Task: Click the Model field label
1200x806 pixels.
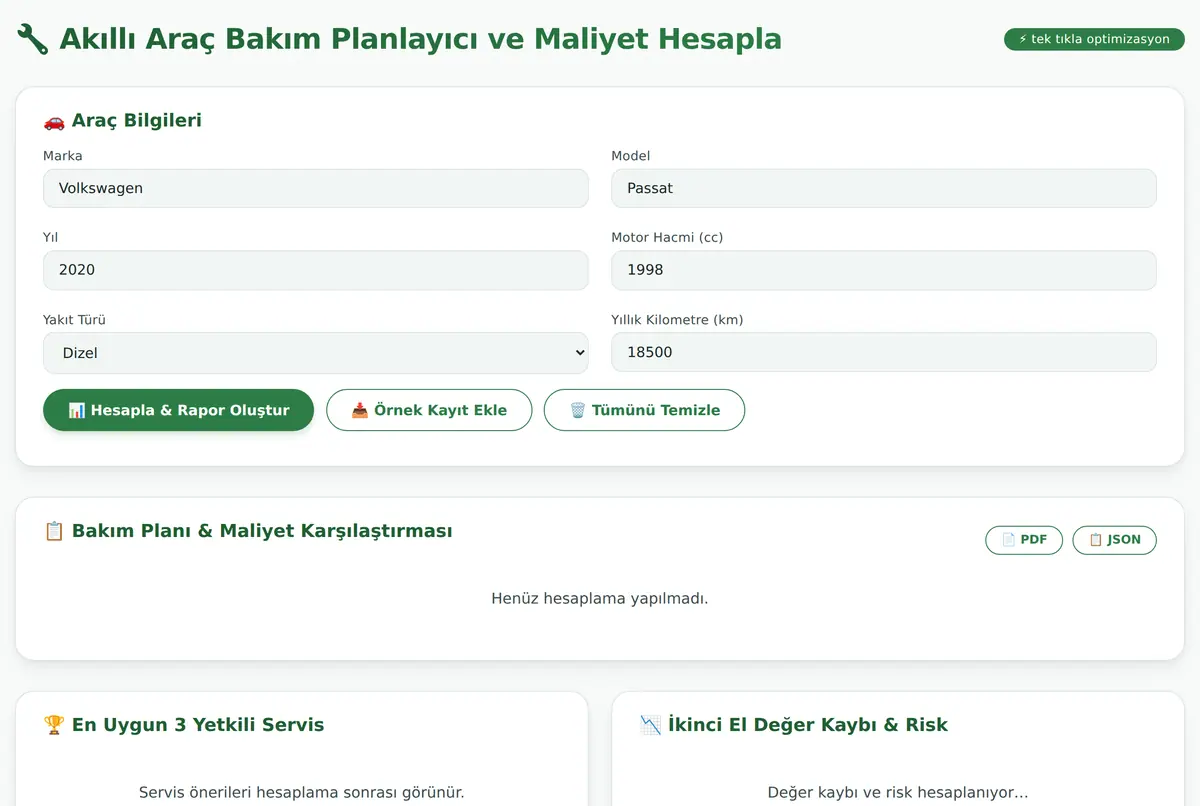Action: 631,156
